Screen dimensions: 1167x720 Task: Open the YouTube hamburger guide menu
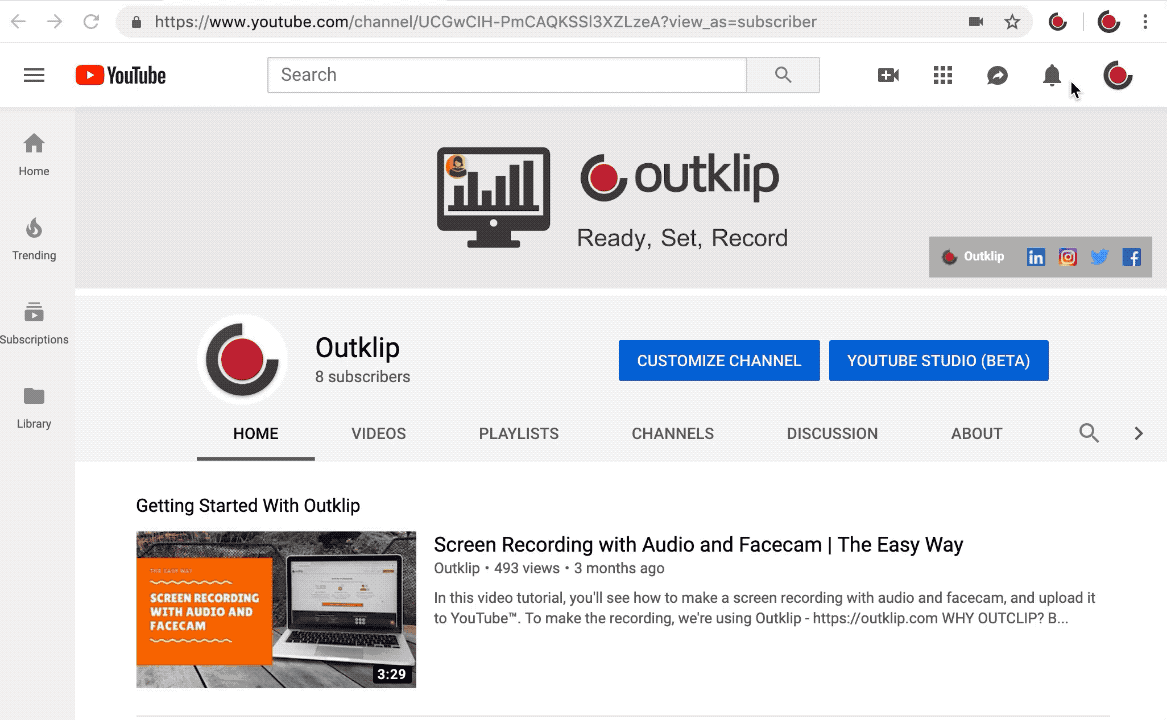tap(34, 75)
